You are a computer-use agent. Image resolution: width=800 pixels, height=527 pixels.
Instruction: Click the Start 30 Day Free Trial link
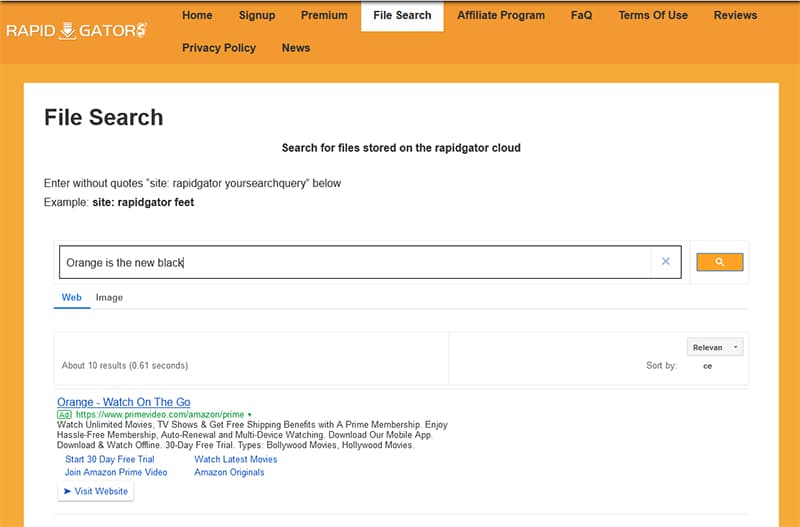click(110, 459)
